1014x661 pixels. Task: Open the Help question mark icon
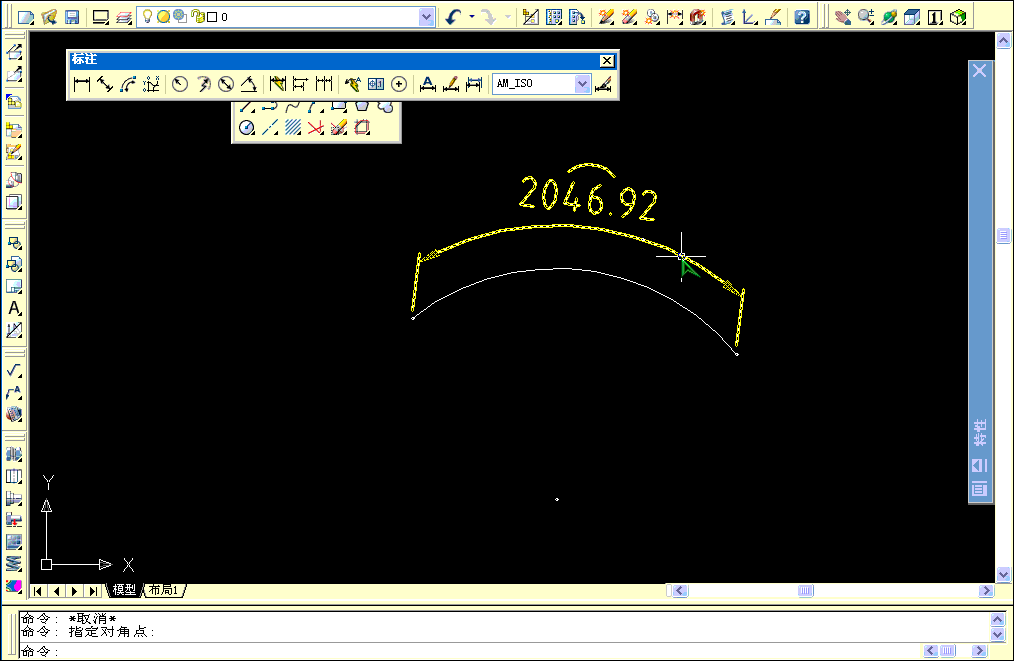pyautogui.click(x=802, y=17)
